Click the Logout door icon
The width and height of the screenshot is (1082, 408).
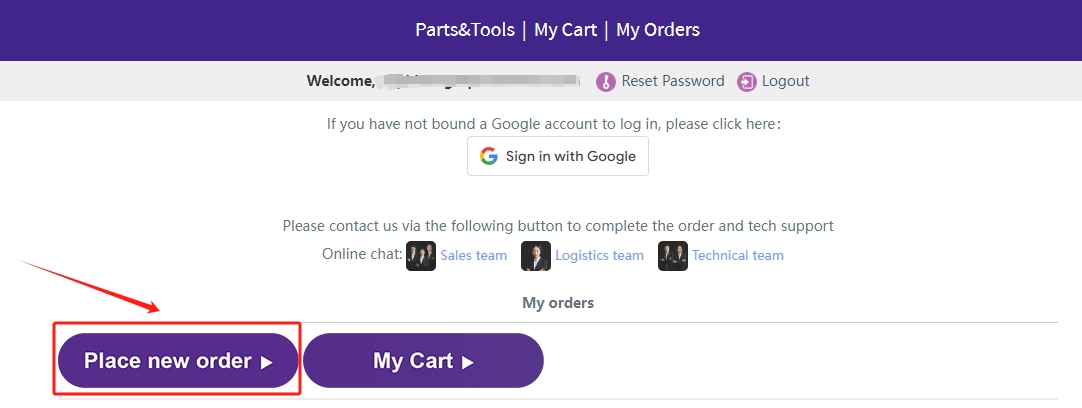click(x=747, y=82)
